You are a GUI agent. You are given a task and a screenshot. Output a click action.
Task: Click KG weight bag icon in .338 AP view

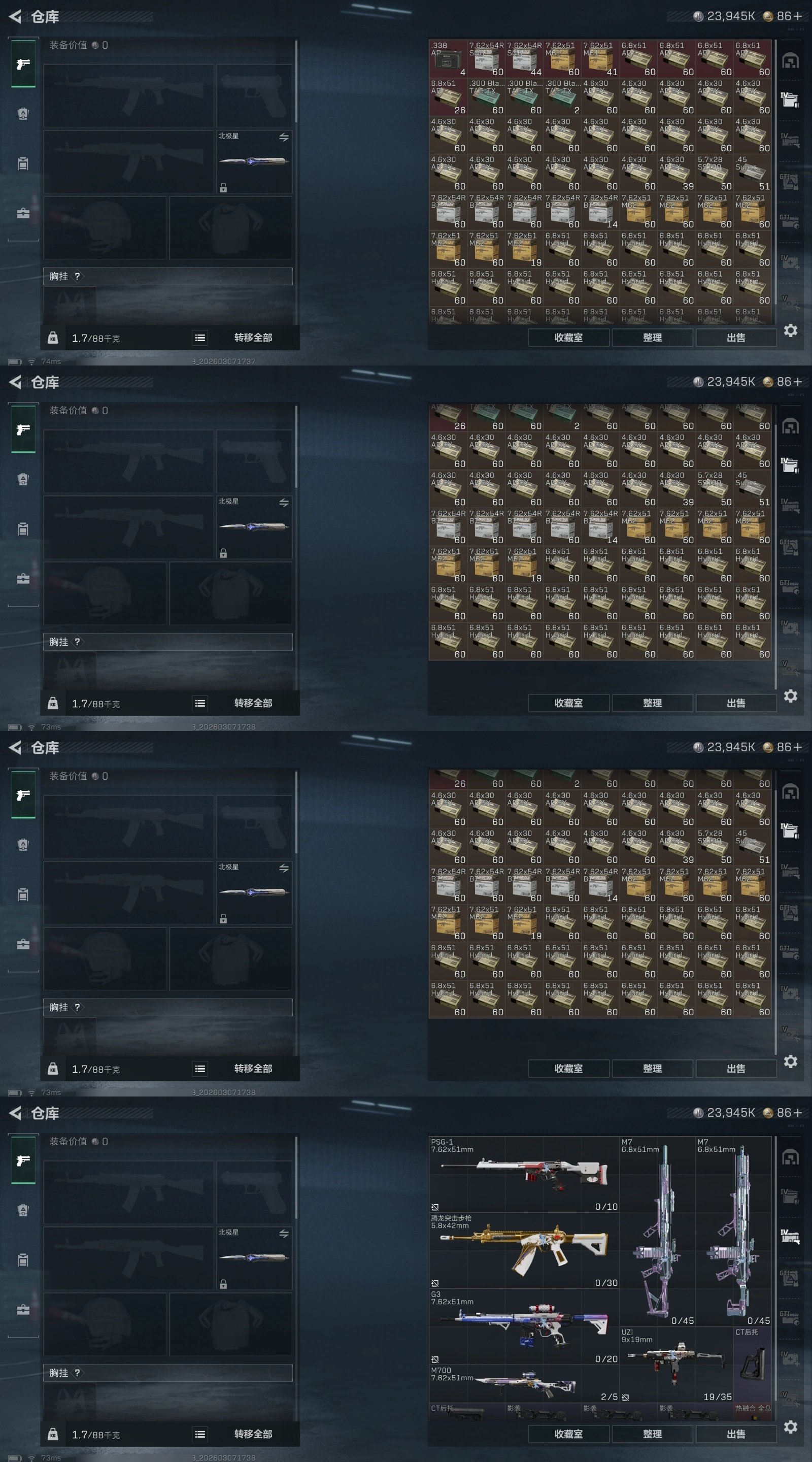tap(53, 338)
